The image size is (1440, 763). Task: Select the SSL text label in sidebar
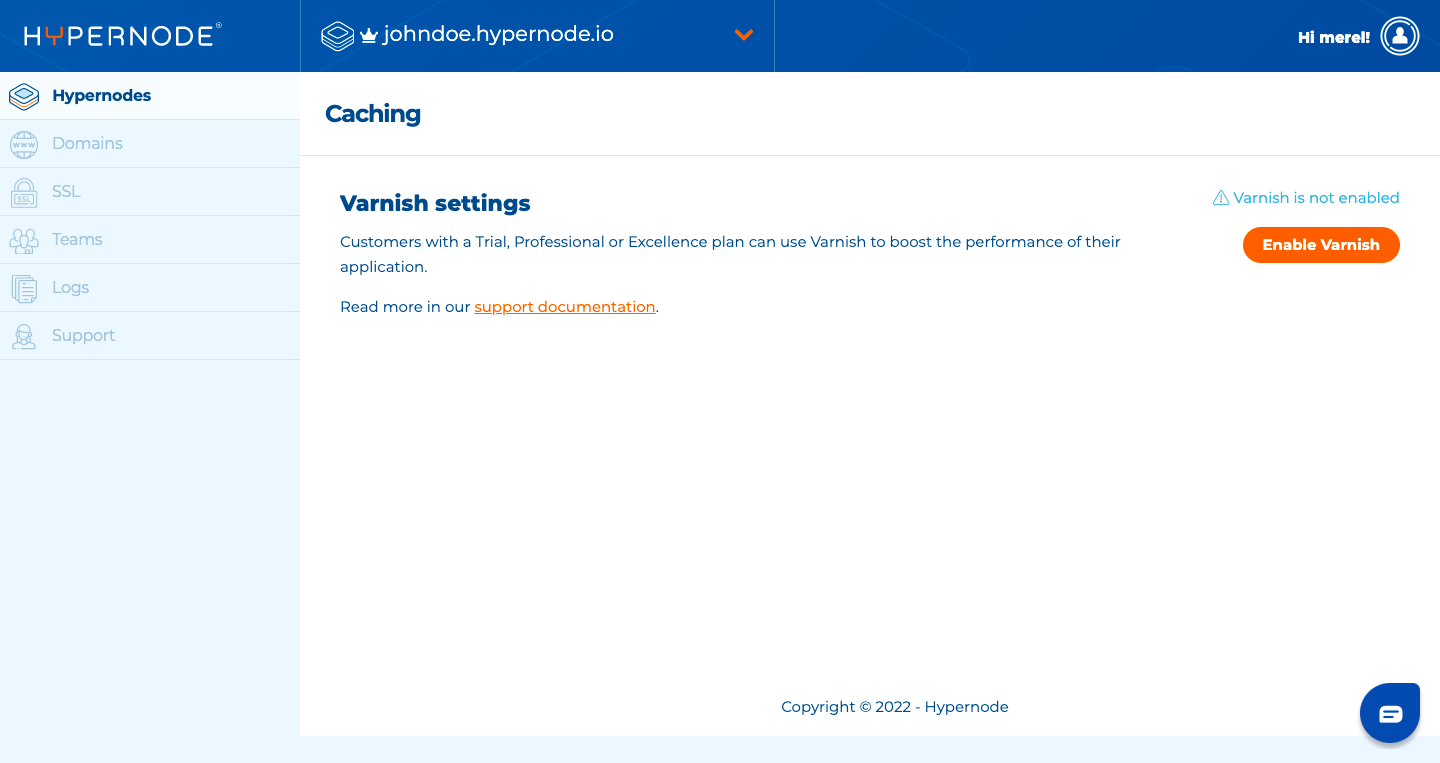(66, 192)
